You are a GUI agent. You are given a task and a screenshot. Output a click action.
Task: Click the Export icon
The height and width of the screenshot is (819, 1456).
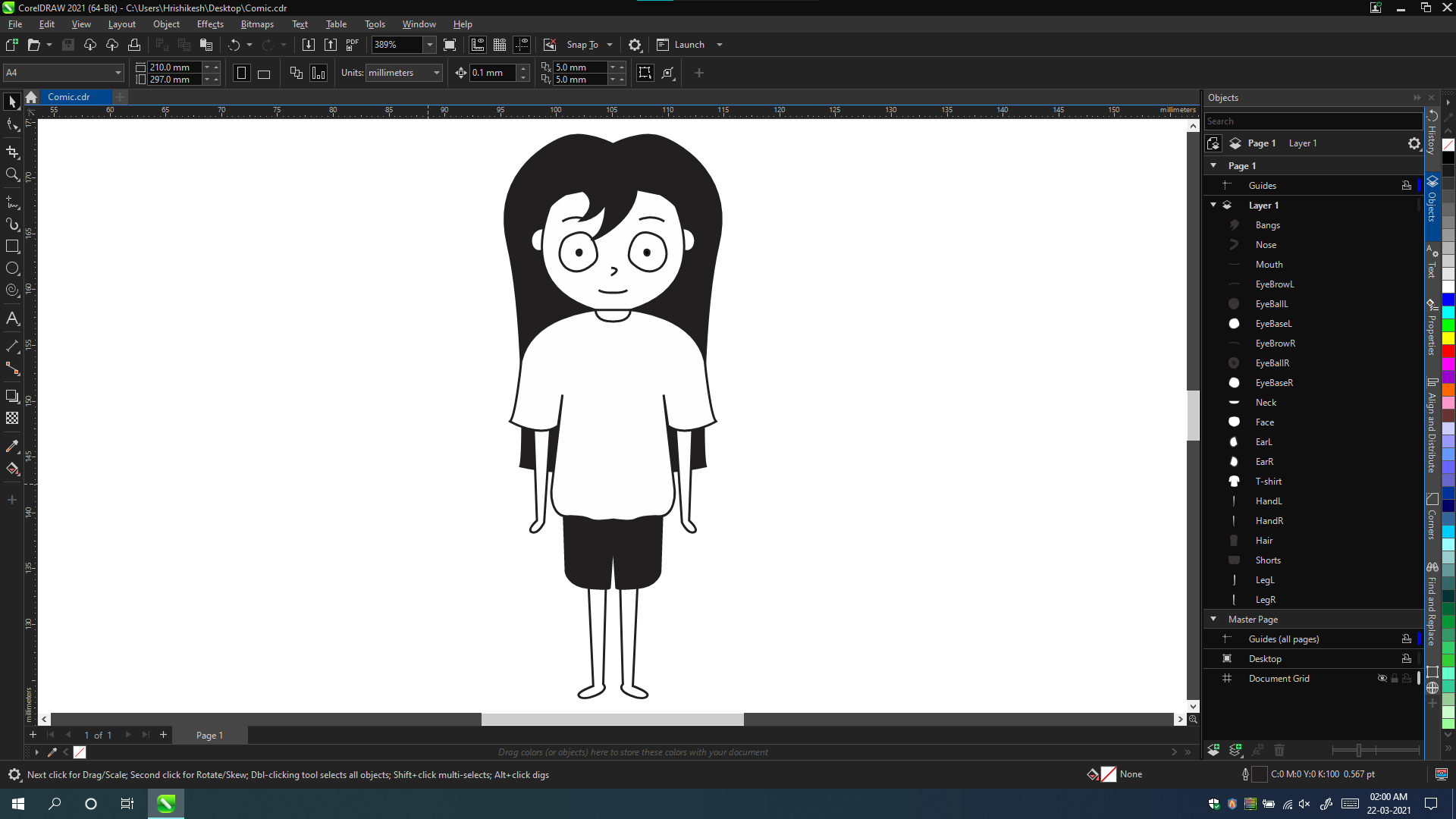(x=331, y=45)
